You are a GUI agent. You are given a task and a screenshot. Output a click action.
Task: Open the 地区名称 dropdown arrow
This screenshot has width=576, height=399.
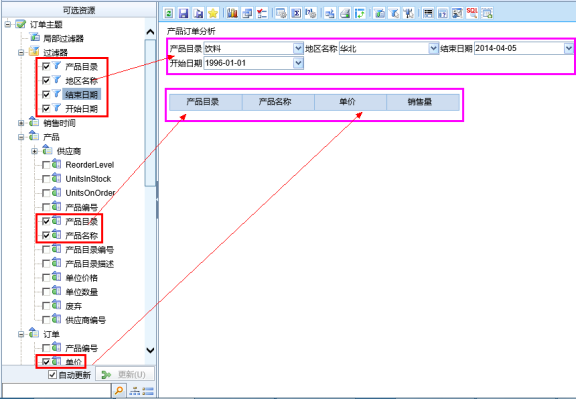pyautogui.click(x=433, y=48)
